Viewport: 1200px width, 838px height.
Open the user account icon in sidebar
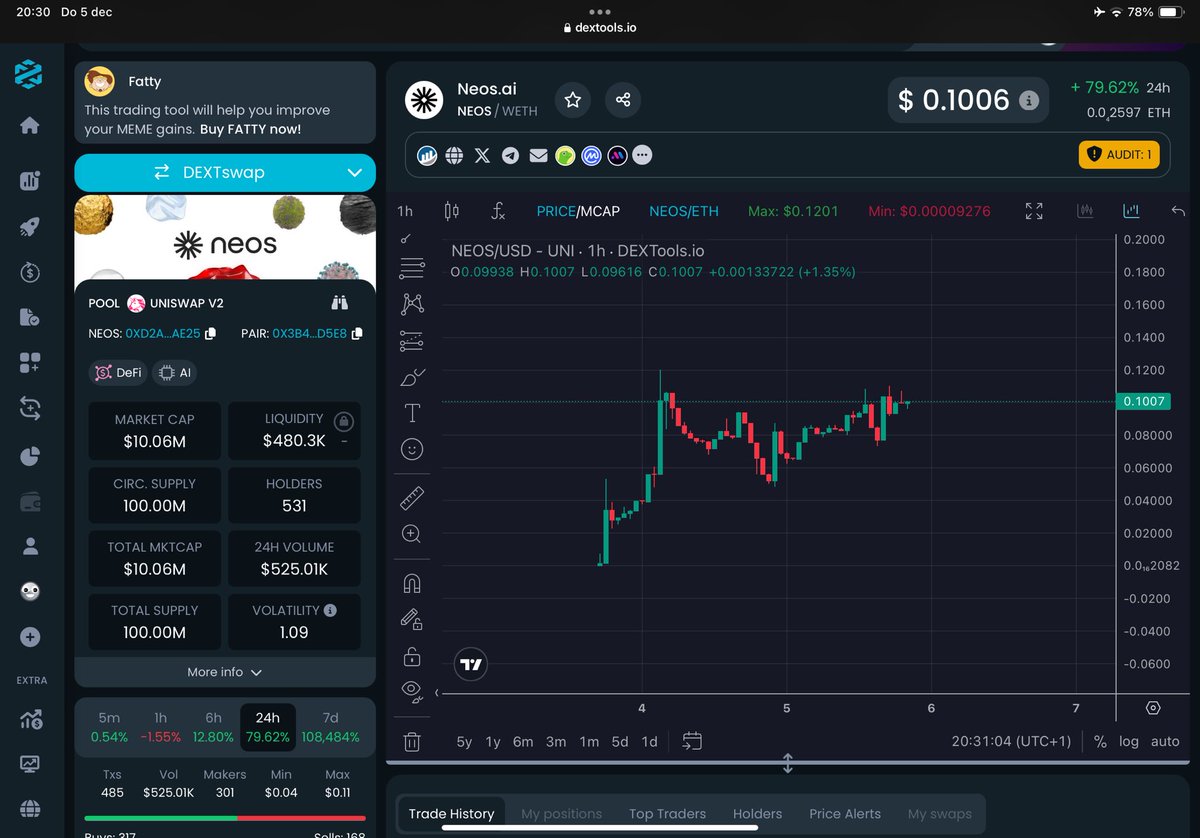click(x=29, y=546)
